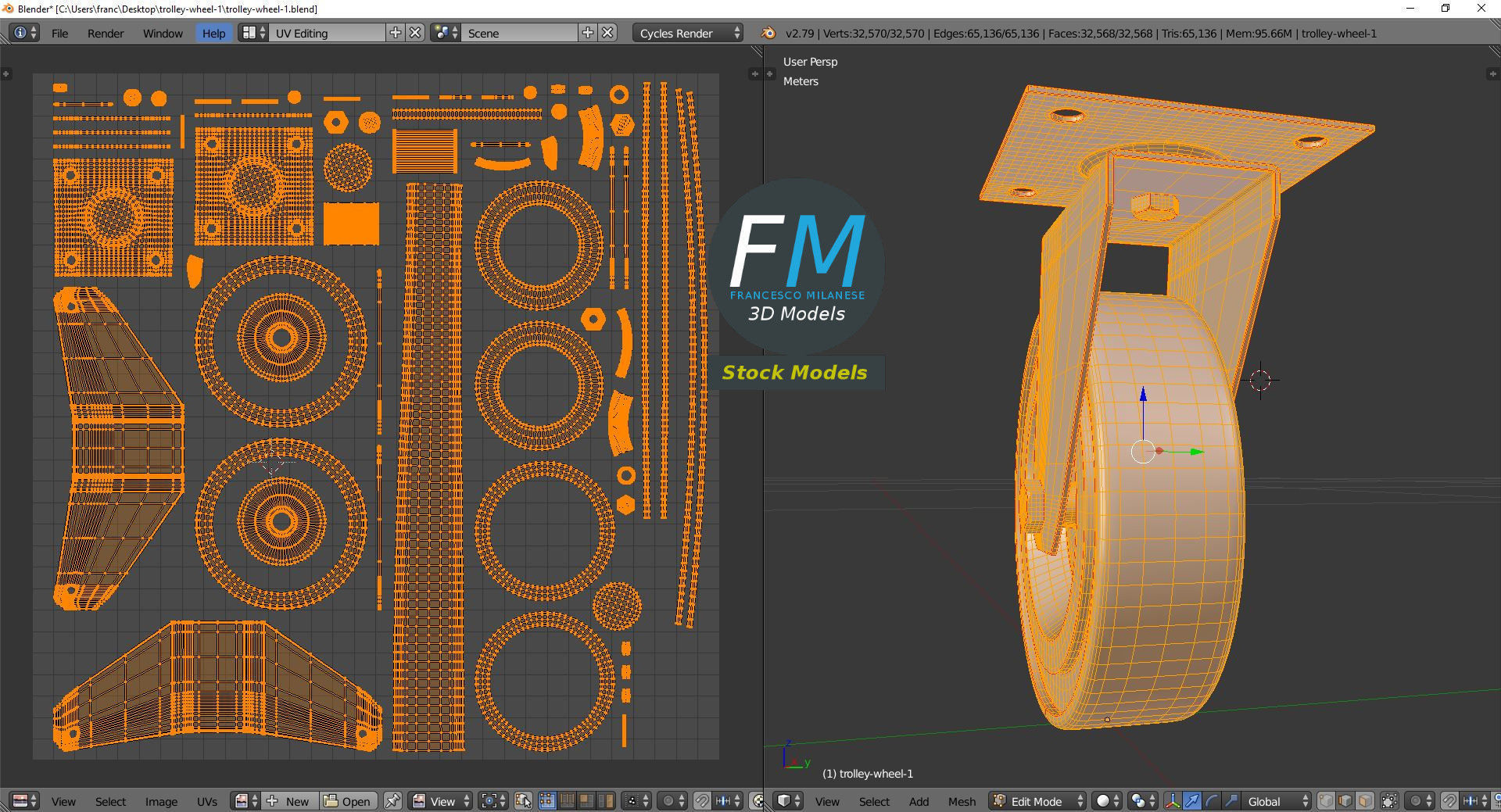This screenshot has width=1501, height=812.
Task: Open 3D viewport snap element dropdown
Action: [x=1474, y=801]
